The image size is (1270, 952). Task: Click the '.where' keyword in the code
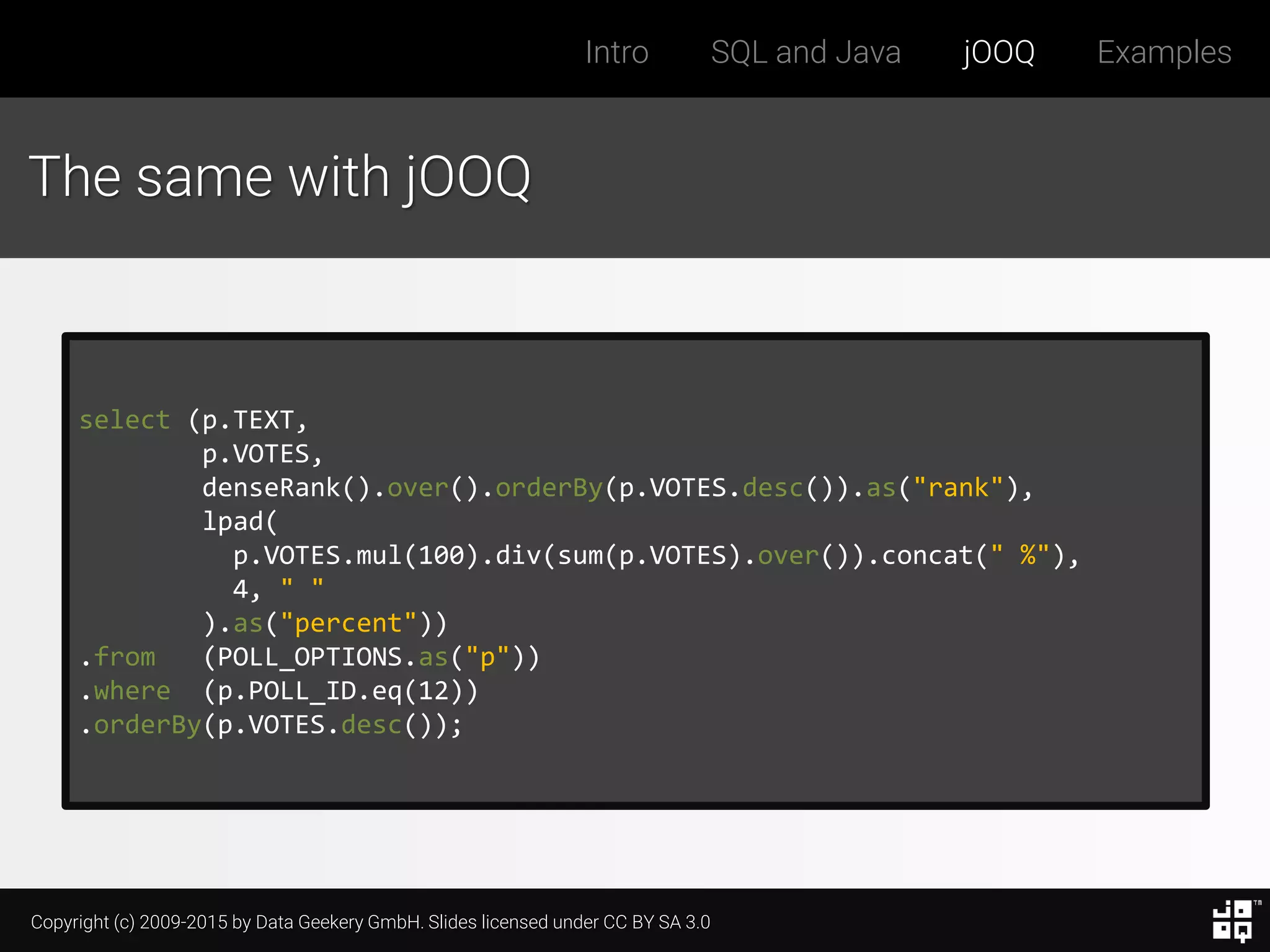coord(126,690)
